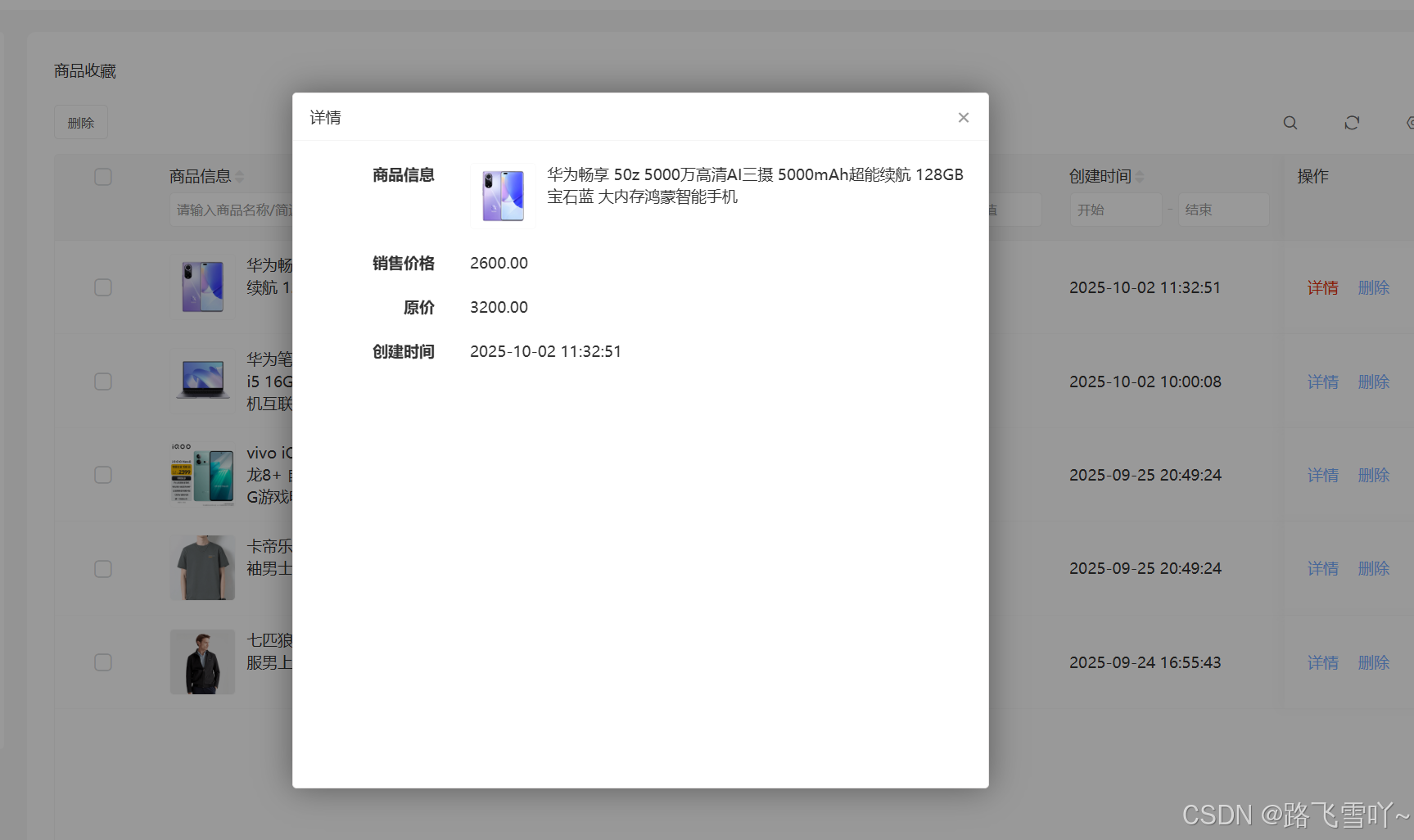Screen dimensions: 1414x840
Task: Click the 开始 start date field
Action: pyautogui.click(x=1116, y=210)
